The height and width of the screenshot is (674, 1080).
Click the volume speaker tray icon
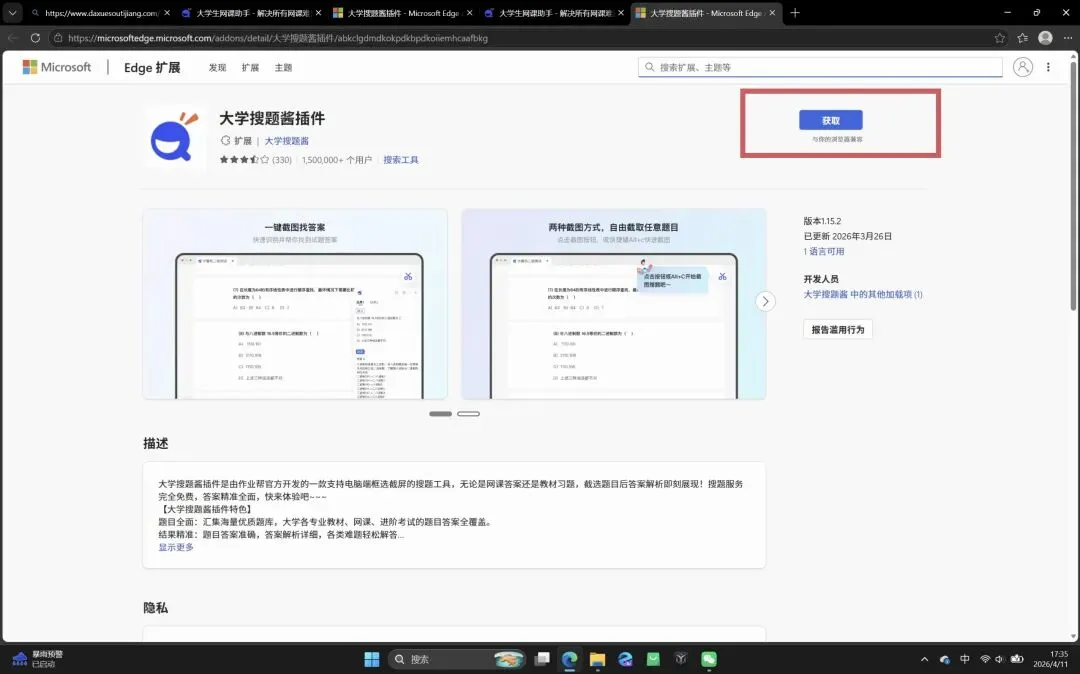[x=999, y=659]
